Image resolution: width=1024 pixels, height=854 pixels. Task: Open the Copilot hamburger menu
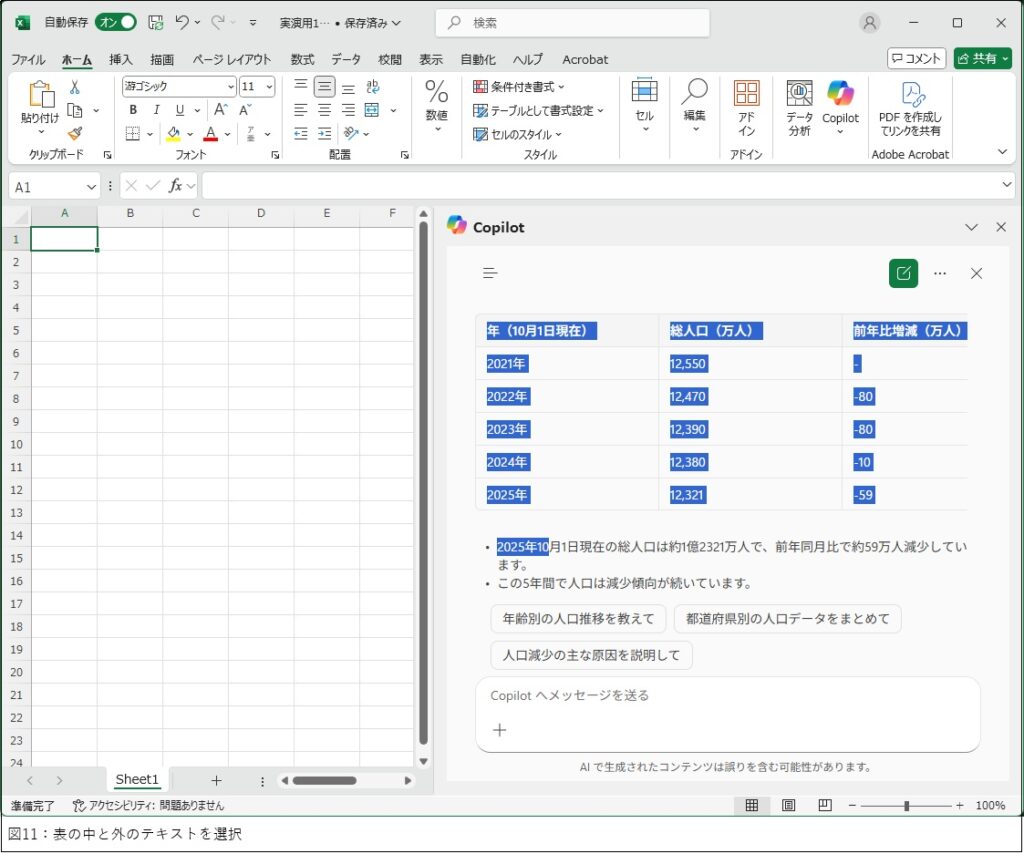pyautogui.click(x=490, y=273)
